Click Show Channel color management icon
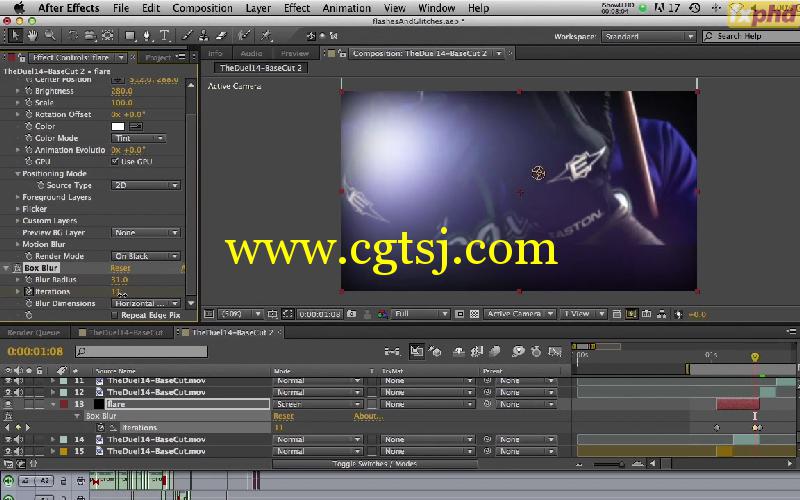 383,314
